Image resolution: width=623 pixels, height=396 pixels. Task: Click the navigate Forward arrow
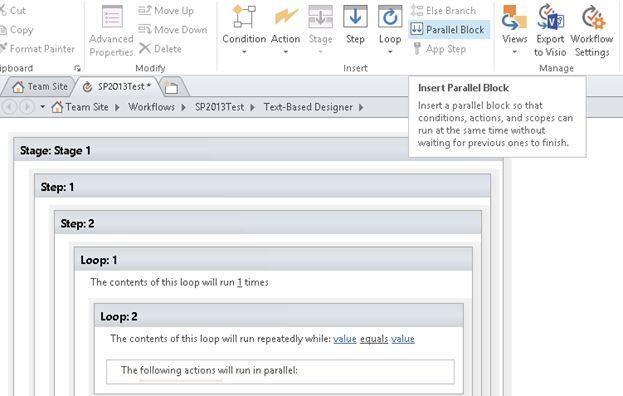tap(27, 107)
